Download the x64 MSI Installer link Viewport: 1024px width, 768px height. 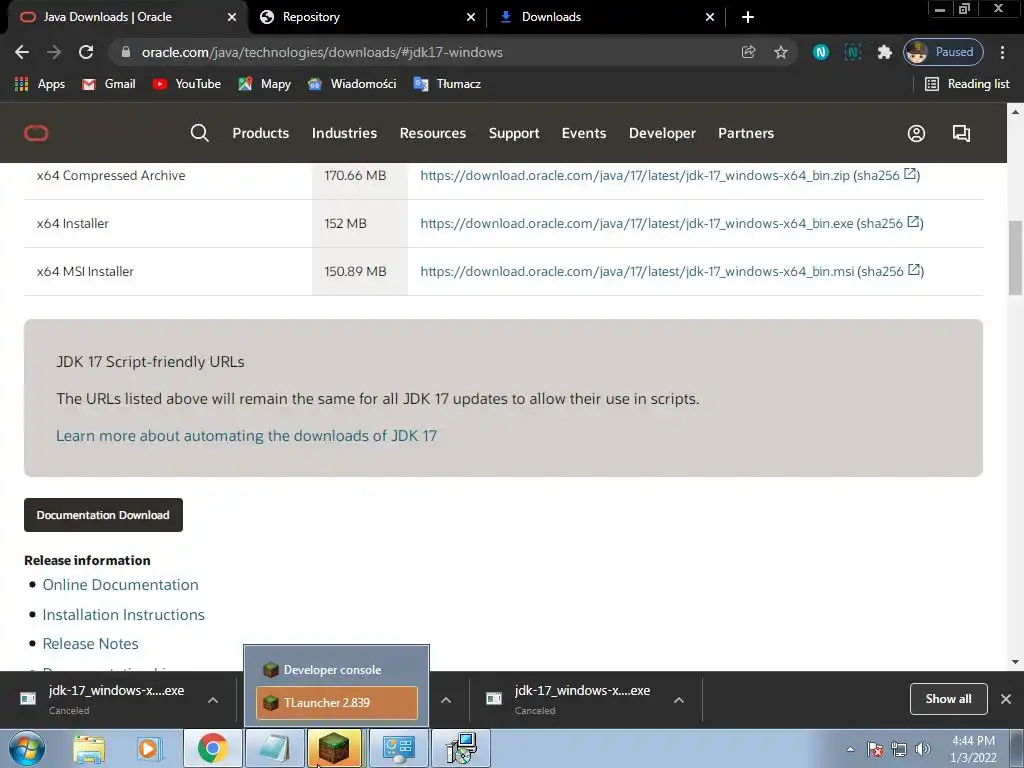pos(637,271)
